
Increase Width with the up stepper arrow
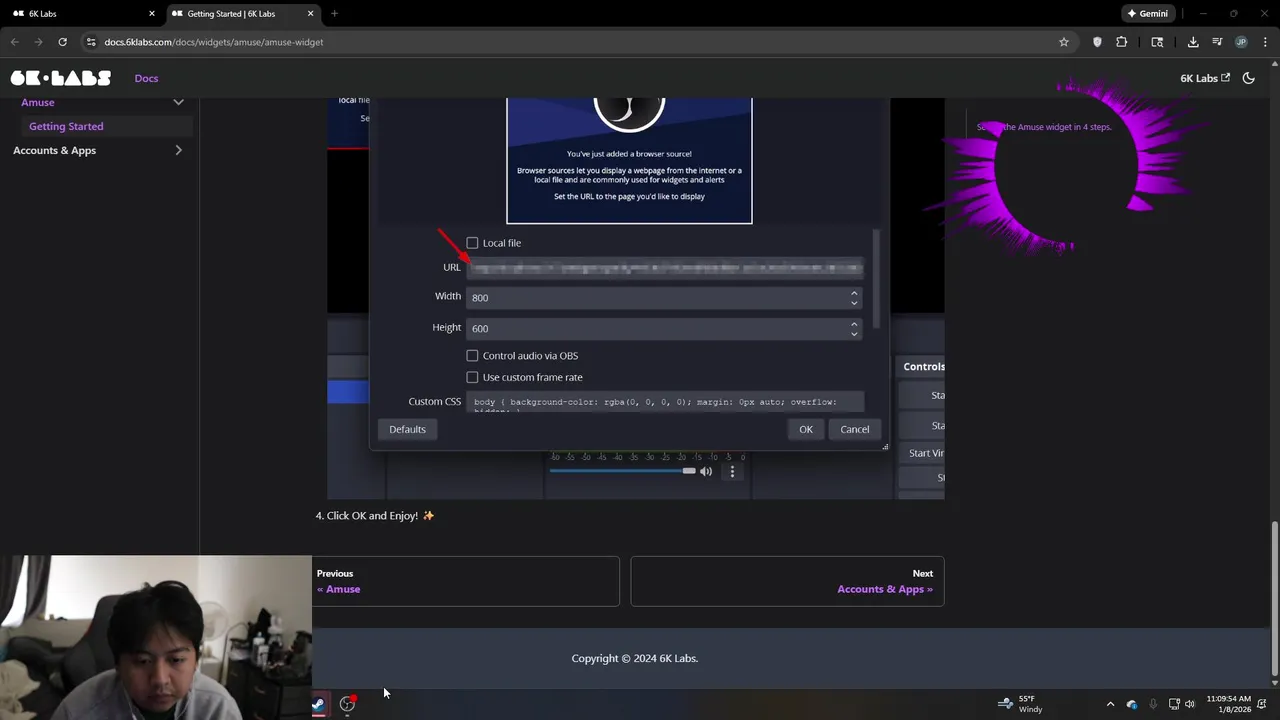coord(854,292)
